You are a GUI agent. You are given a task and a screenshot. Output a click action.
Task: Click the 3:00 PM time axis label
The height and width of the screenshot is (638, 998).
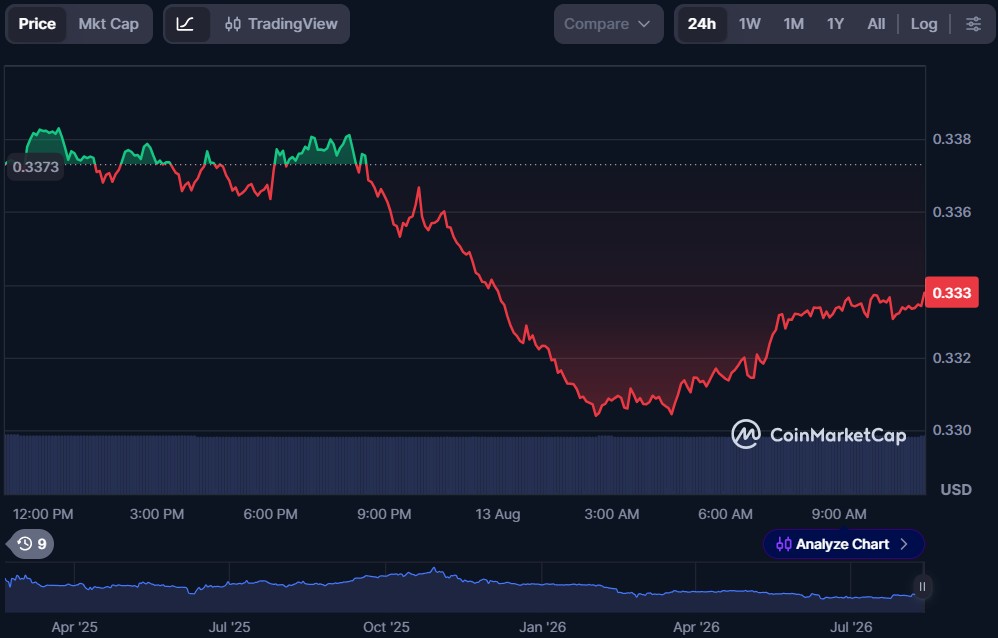pyautogui.click(x=157, y=514)
